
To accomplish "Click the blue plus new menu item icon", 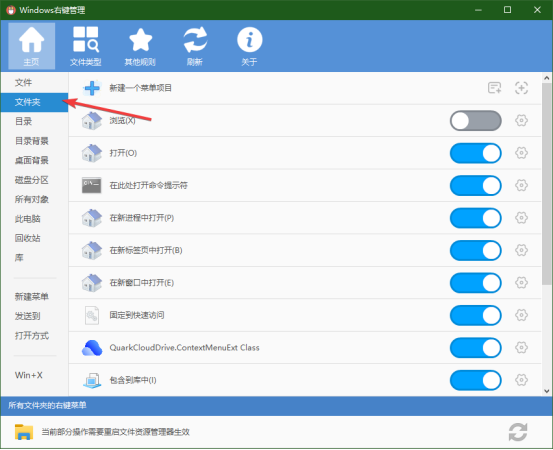I will pyautogui.click(x=92, y=88).
